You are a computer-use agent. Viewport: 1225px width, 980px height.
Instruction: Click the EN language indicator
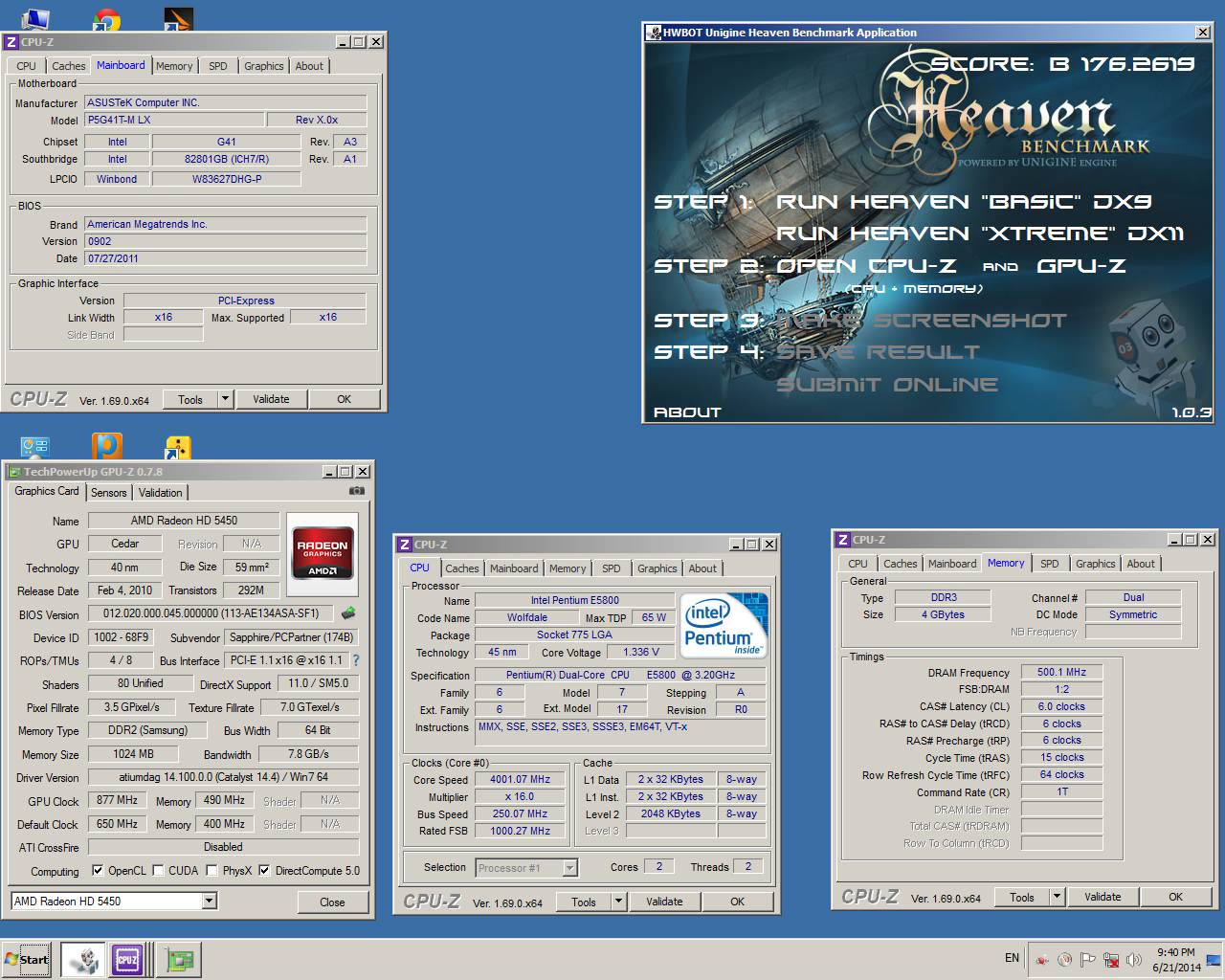click(1012, 958)
